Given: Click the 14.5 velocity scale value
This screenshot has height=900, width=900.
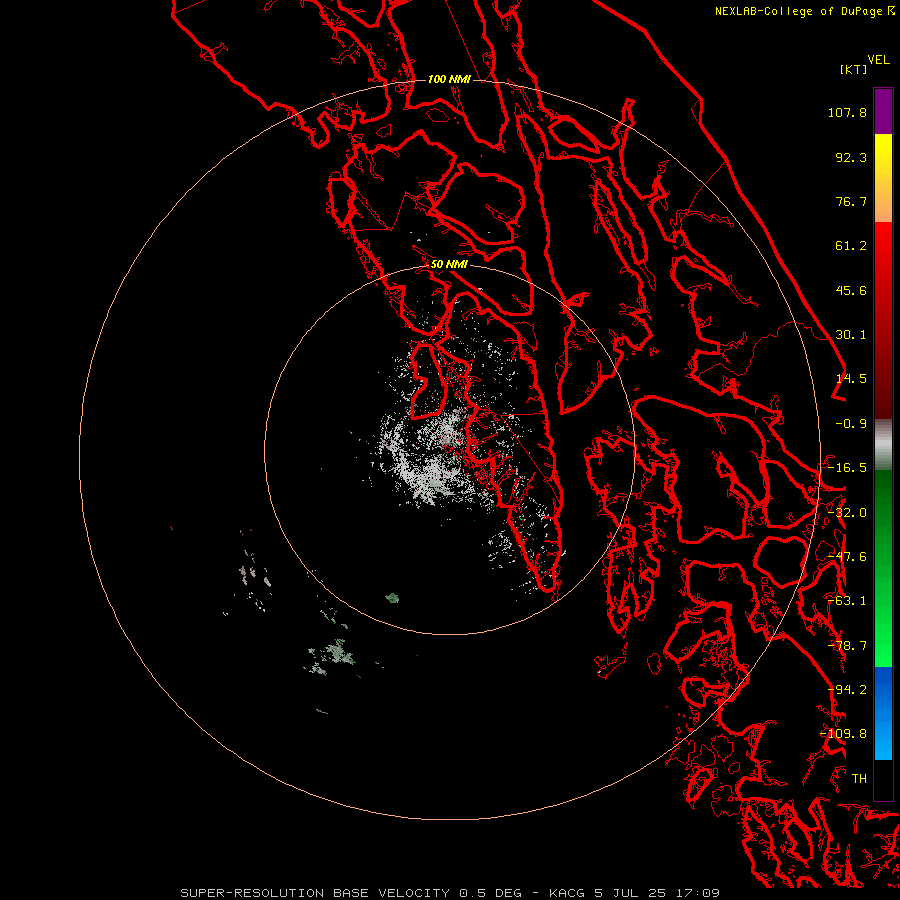Looking at the screenshot, I should point(851,379).
